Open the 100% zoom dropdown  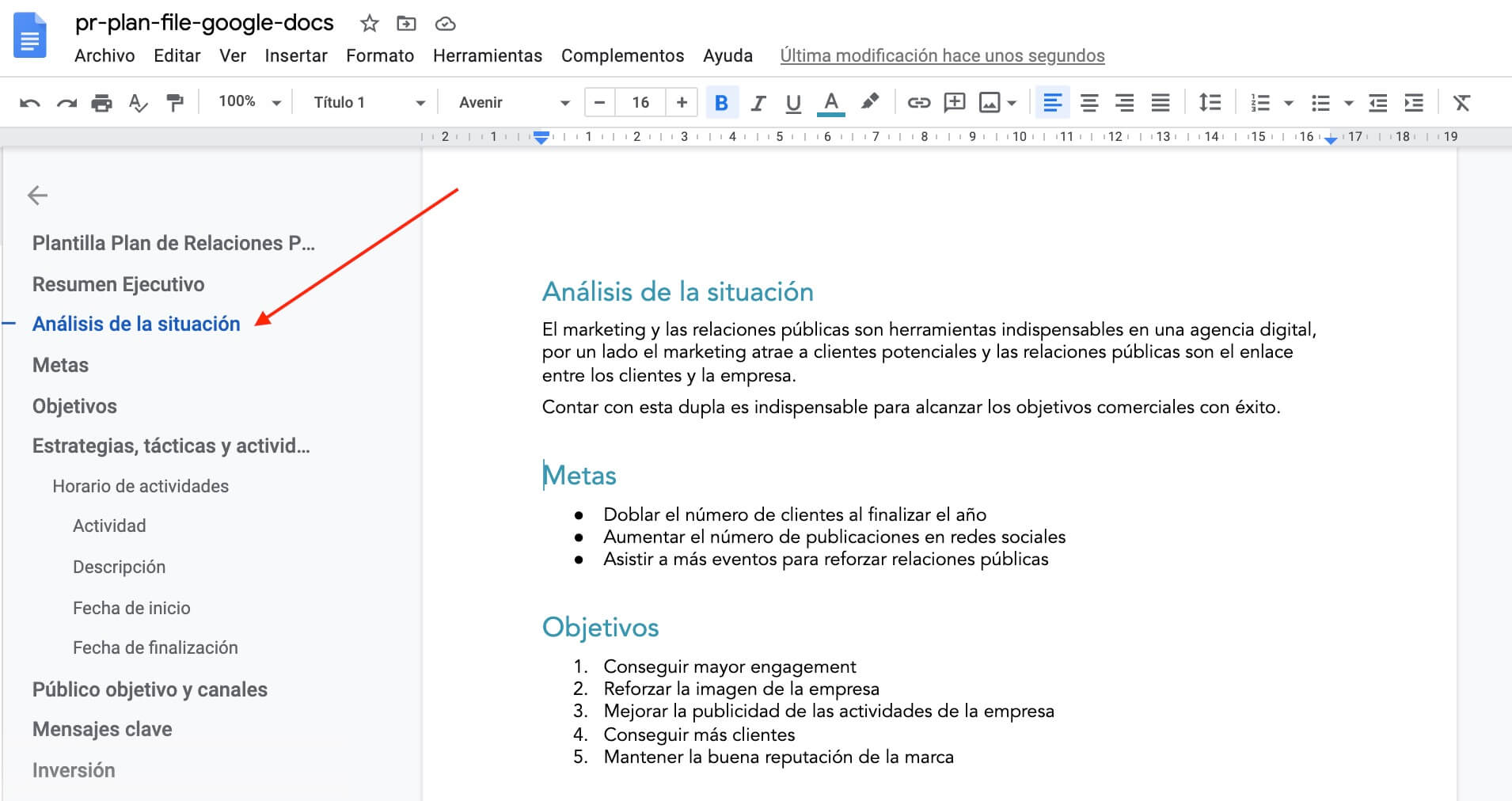coord(249,102)
